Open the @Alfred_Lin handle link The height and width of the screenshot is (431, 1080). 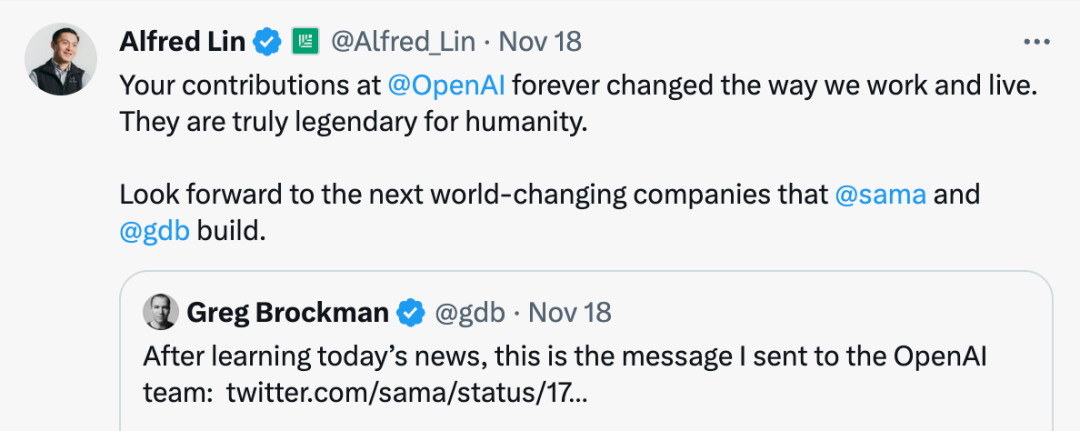(x=402, y=42)
